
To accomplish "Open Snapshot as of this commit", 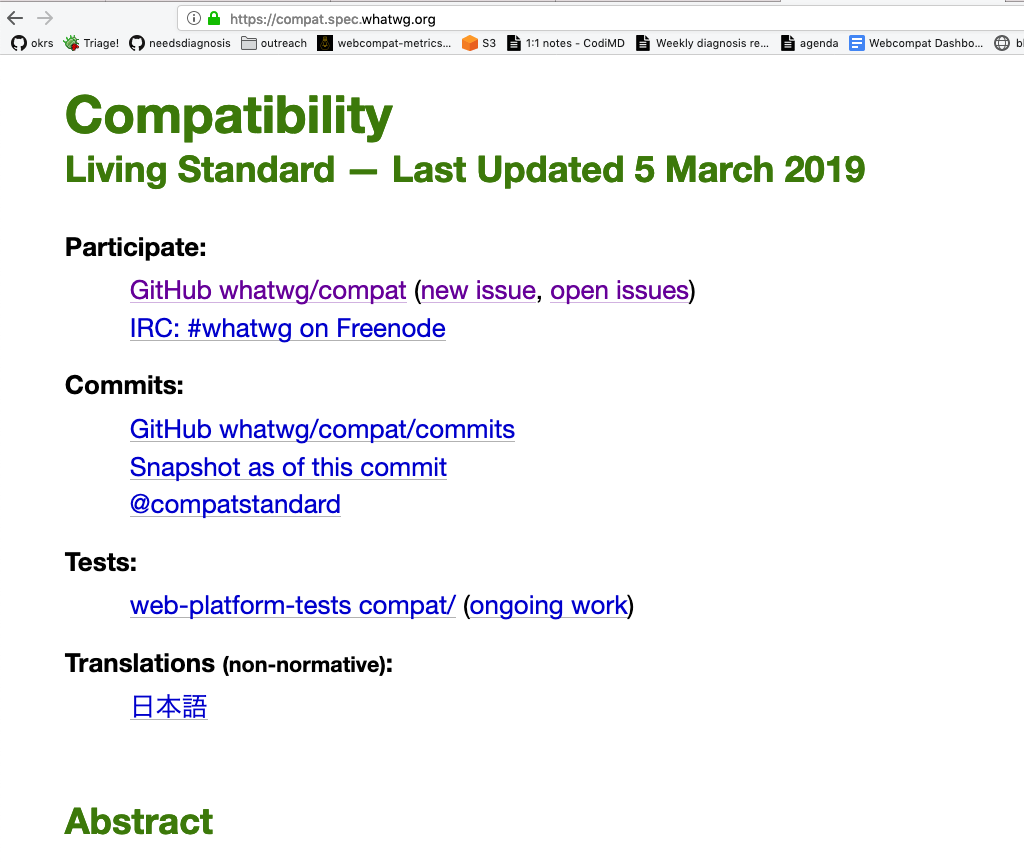I will tap(288, 467).
